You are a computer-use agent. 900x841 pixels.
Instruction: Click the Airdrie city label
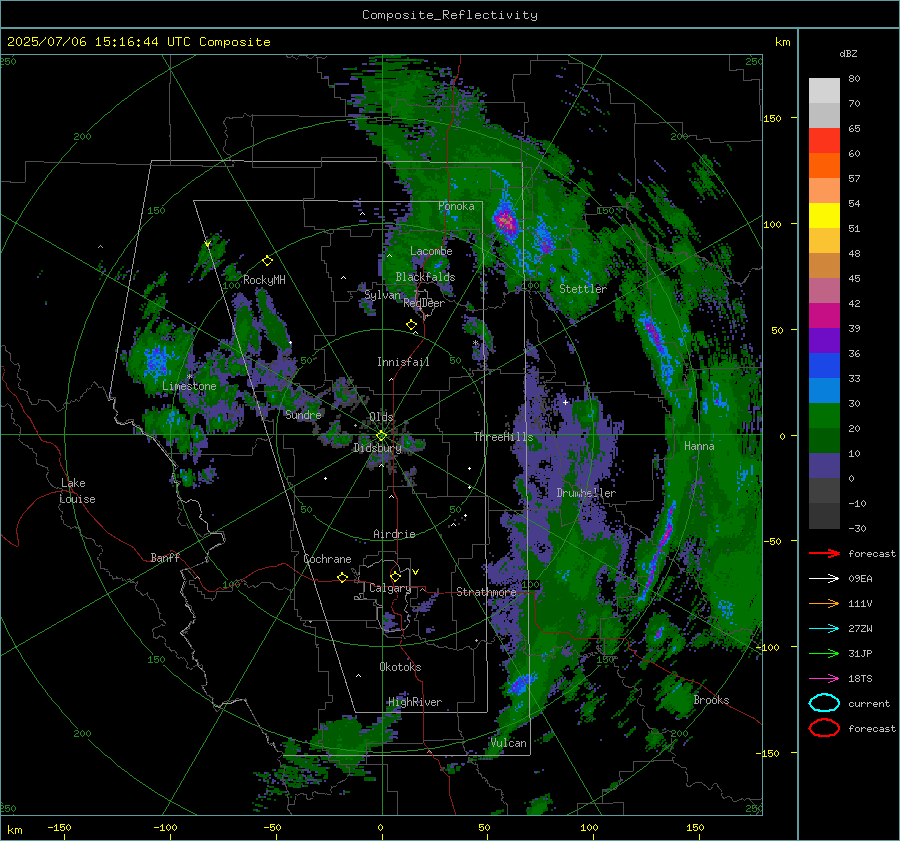pyautogui.click(x=394, y=534)
